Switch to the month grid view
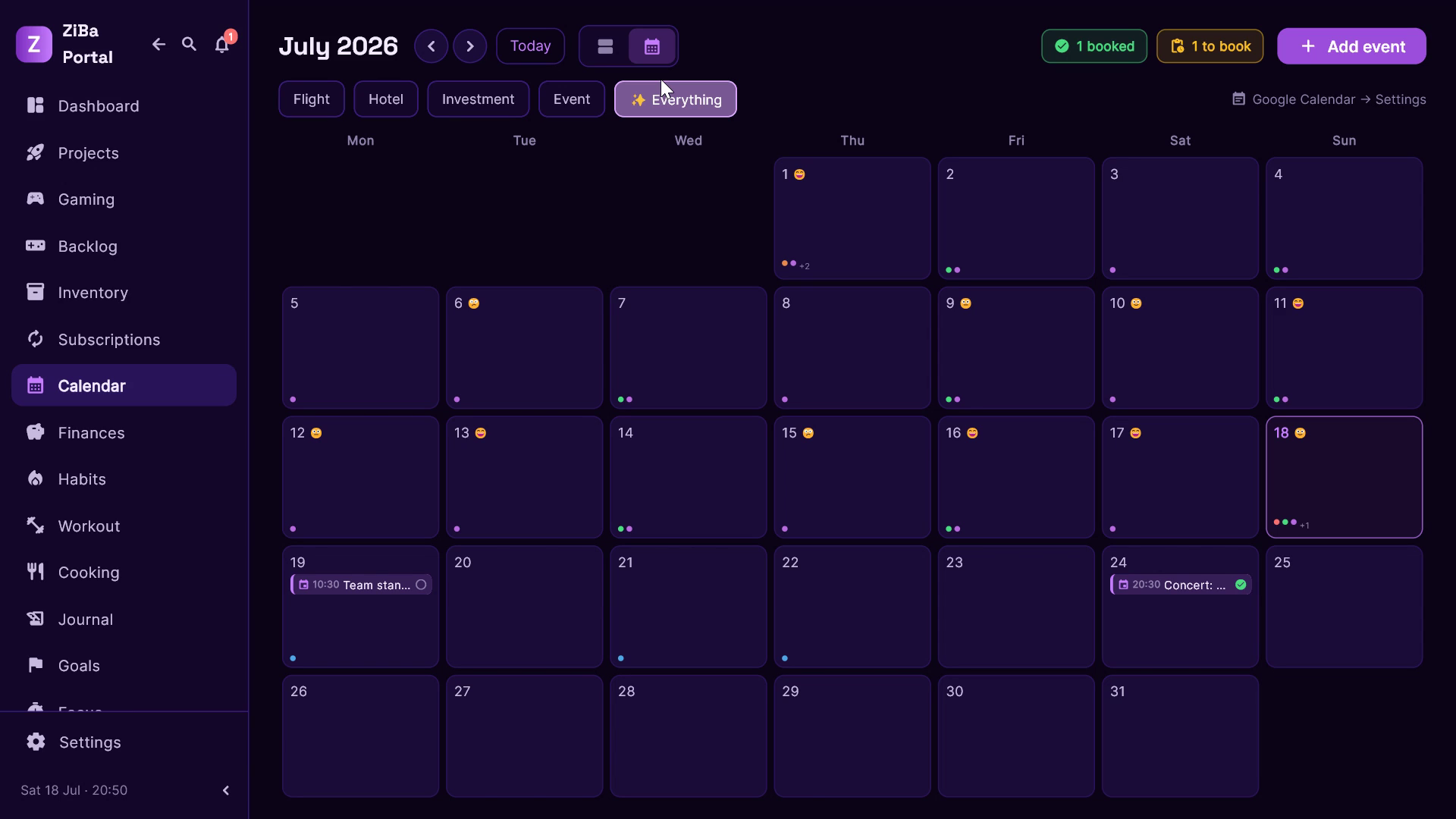The image size is (1456, 819). pos(652,46)
